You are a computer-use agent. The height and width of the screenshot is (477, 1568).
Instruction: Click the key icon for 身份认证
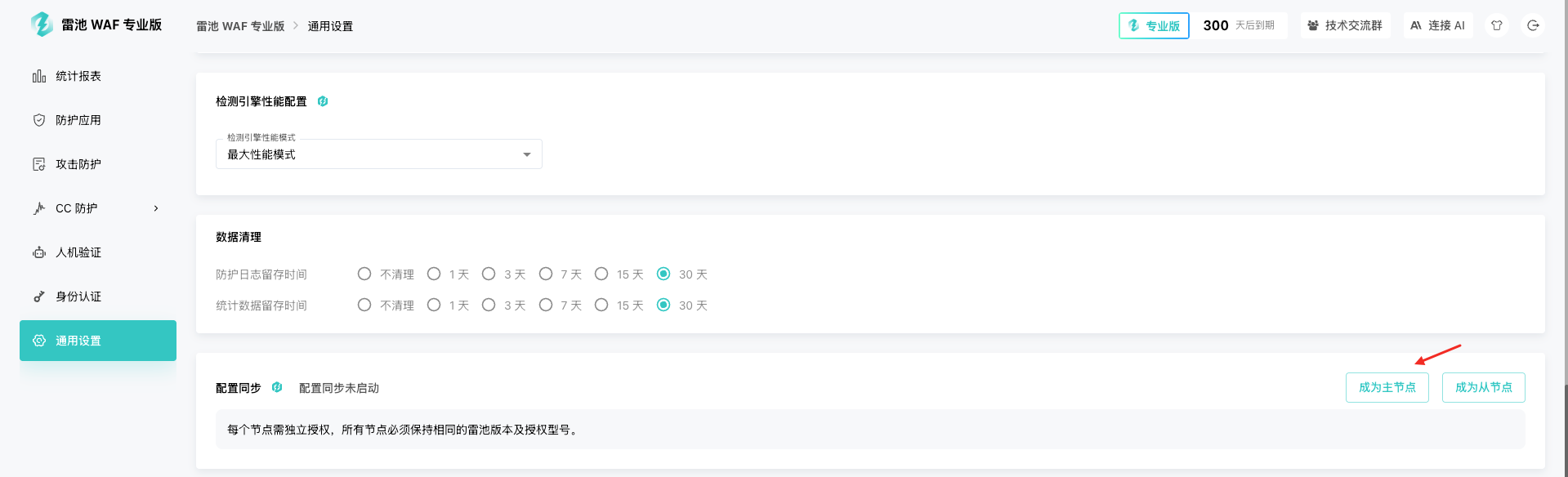coord(39,296)
